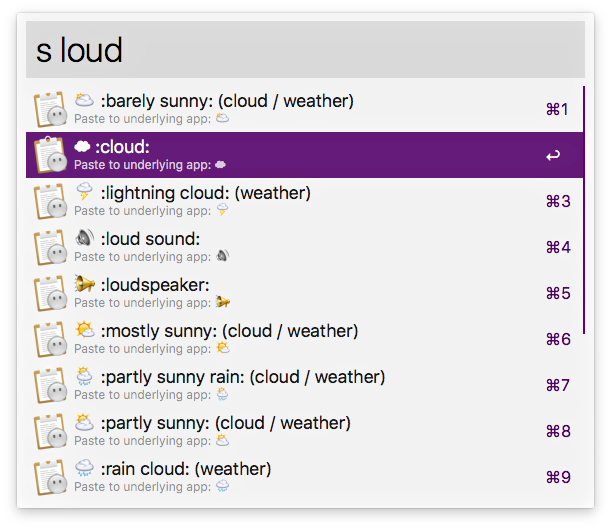This screenshot has height=529, width=611.
Task: Click clipboard icon on loudspeaker row
Action: [x=50, y=293]
